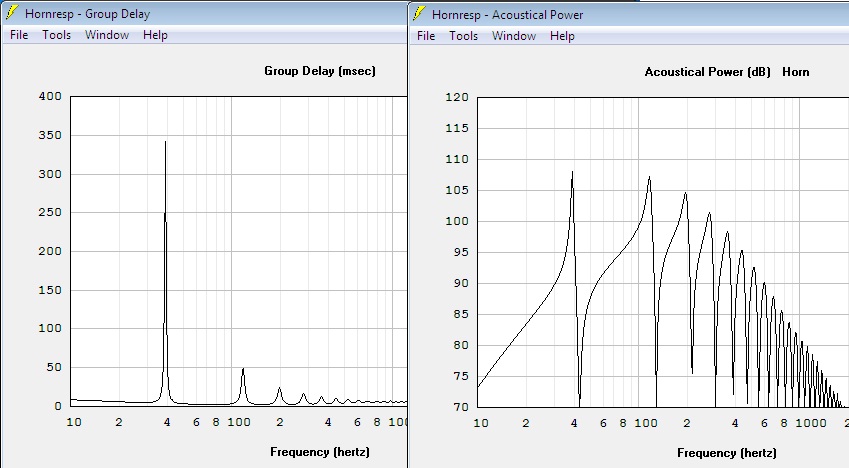Click Frequency (hertz) label under Group Delay chart
Screen dimensions: 849x468
319,452
